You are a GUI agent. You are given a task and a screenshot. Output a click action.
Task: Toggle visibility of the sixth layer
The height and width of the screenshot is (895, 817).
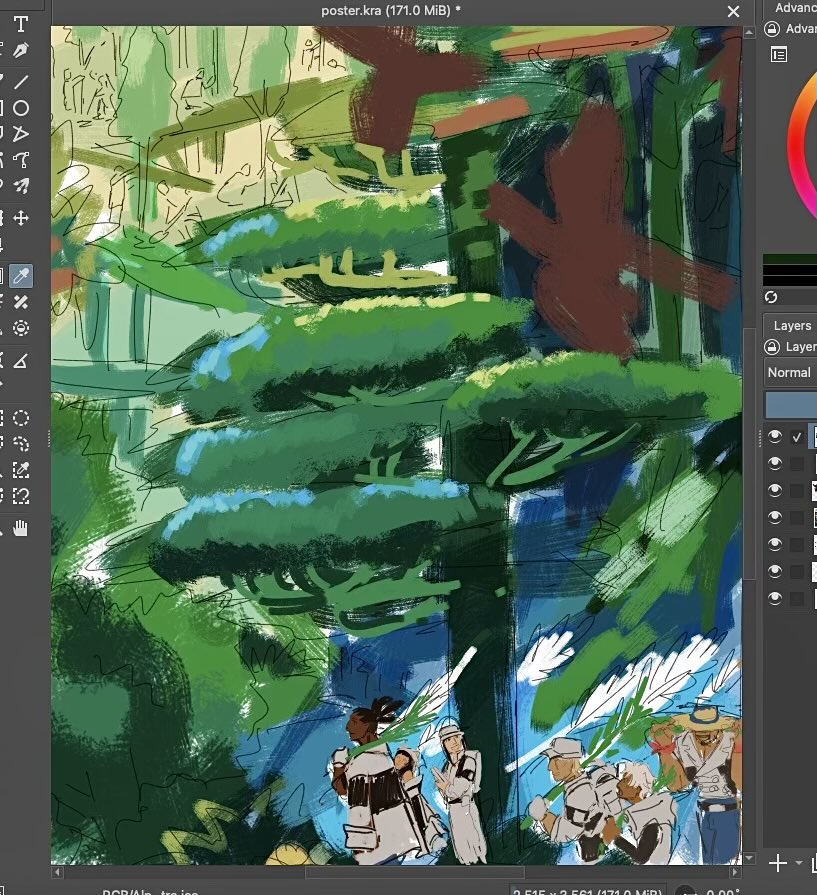pyautogui.click(x=775, y=571)
